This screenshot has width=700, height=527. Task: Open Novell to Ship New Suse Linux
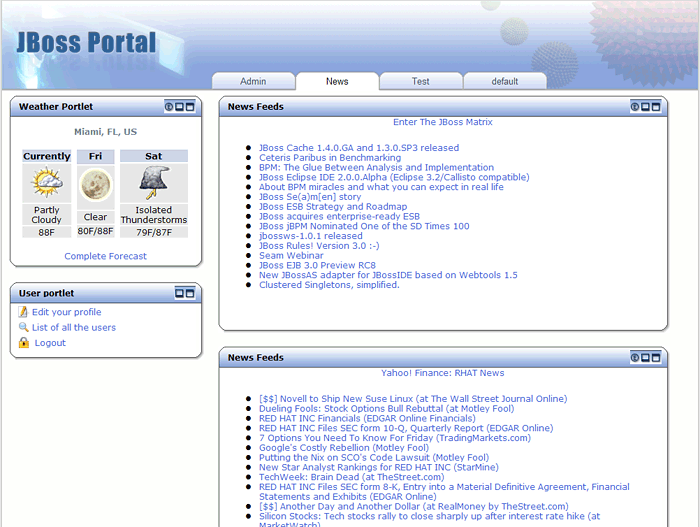pos(413,399)
